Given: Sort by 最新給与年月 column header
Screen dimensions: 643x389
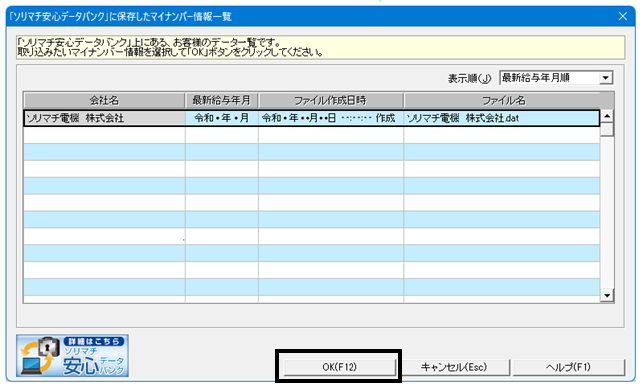Looking at the screenshot, I should (221, 100).
